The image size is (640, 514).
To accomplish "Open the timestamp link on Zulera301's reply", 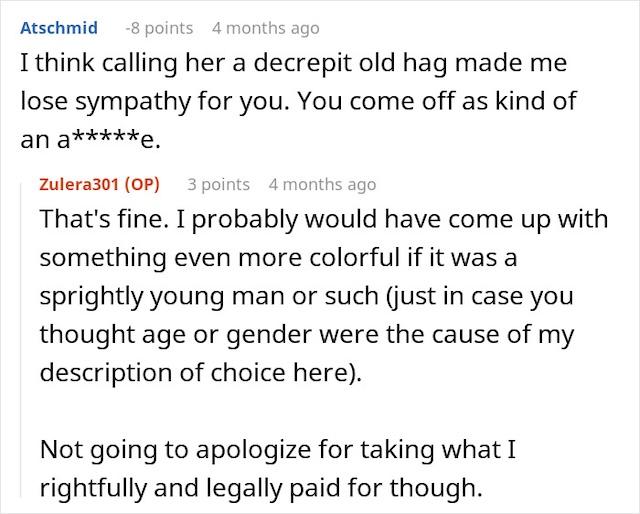I will (x=322, y=184).
